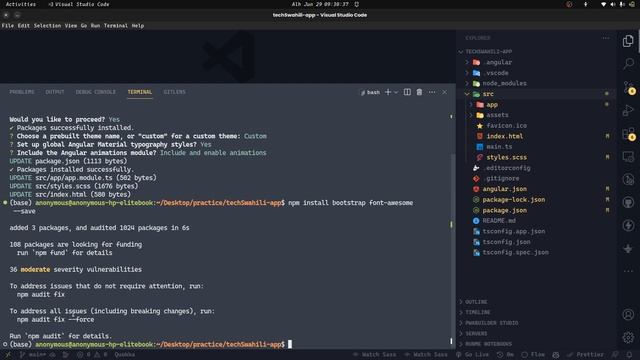Close the terminal panel
Image resolution: width=640 pixels, height=360 pixels.
(444, 92)
